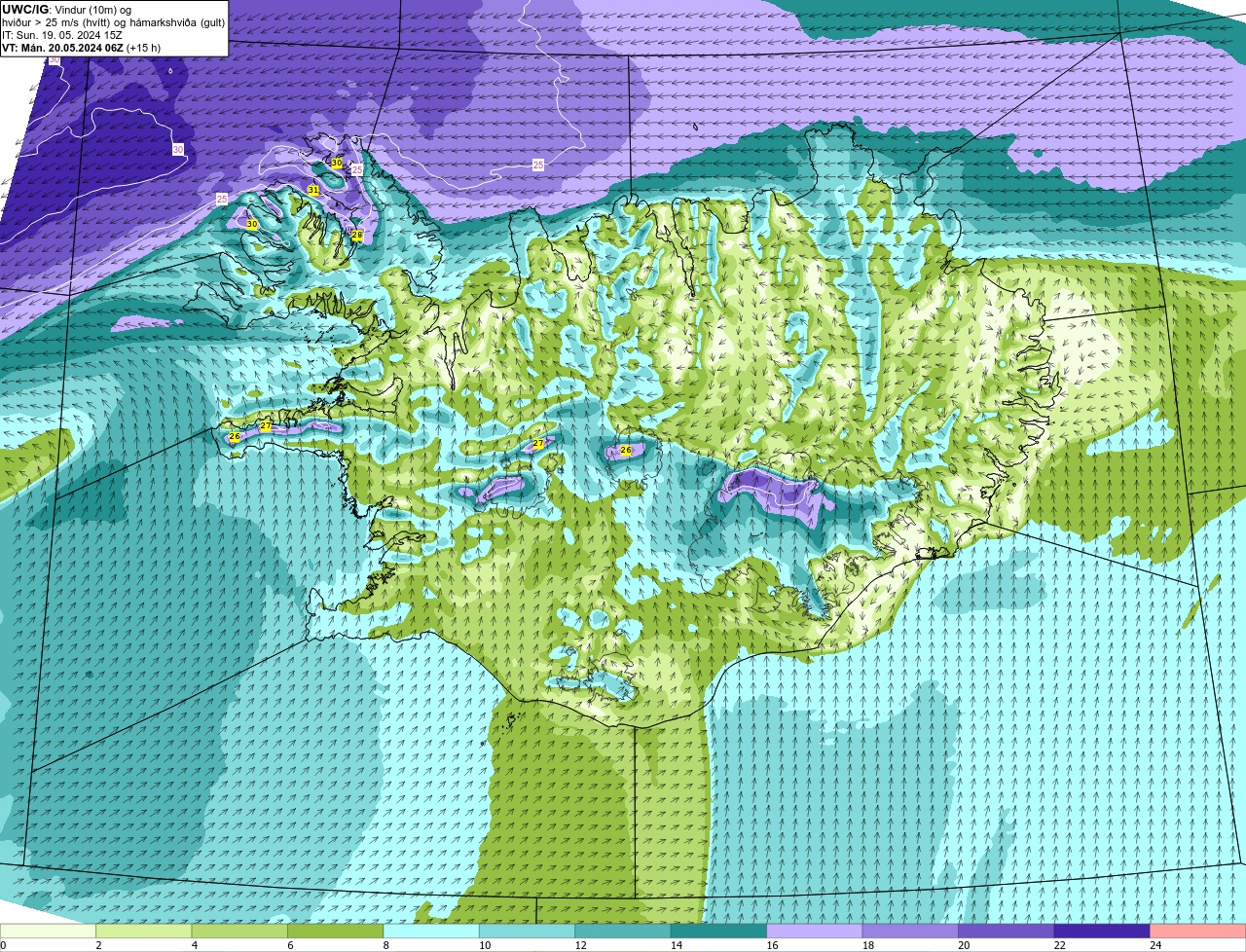Screen dimensions: 1246x952
Task: Pick the pink above-24 legend swatch
Action: click(x=1198, y=932)
